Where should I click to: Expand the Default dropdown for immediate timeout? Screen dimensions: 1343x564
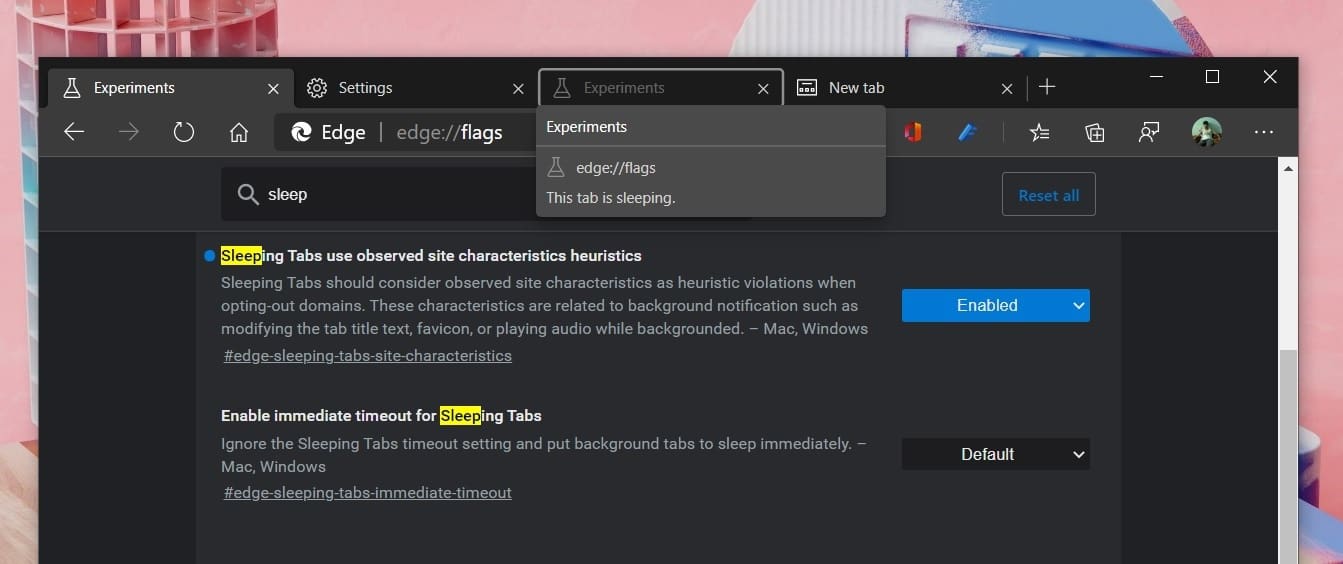(x=995, y=454)
